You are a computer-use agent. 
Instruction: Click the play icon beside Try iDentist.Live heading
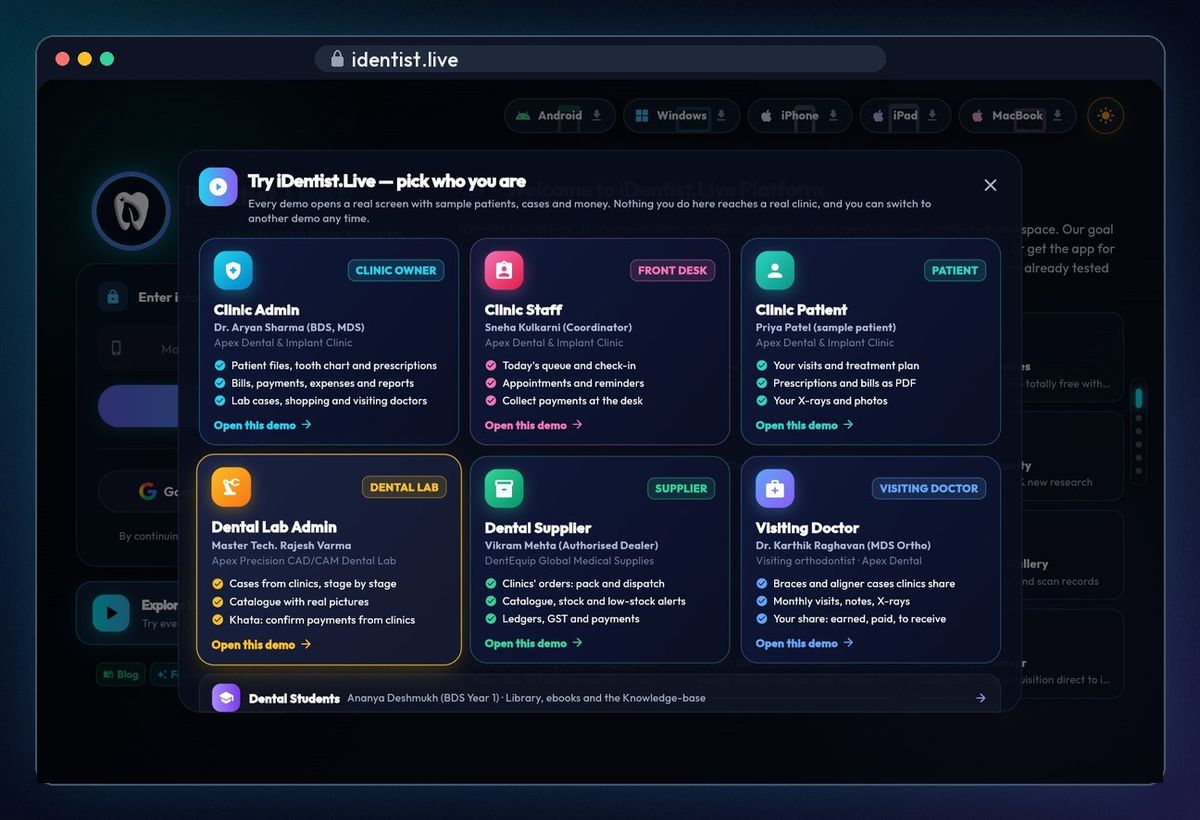click(218, 187)
